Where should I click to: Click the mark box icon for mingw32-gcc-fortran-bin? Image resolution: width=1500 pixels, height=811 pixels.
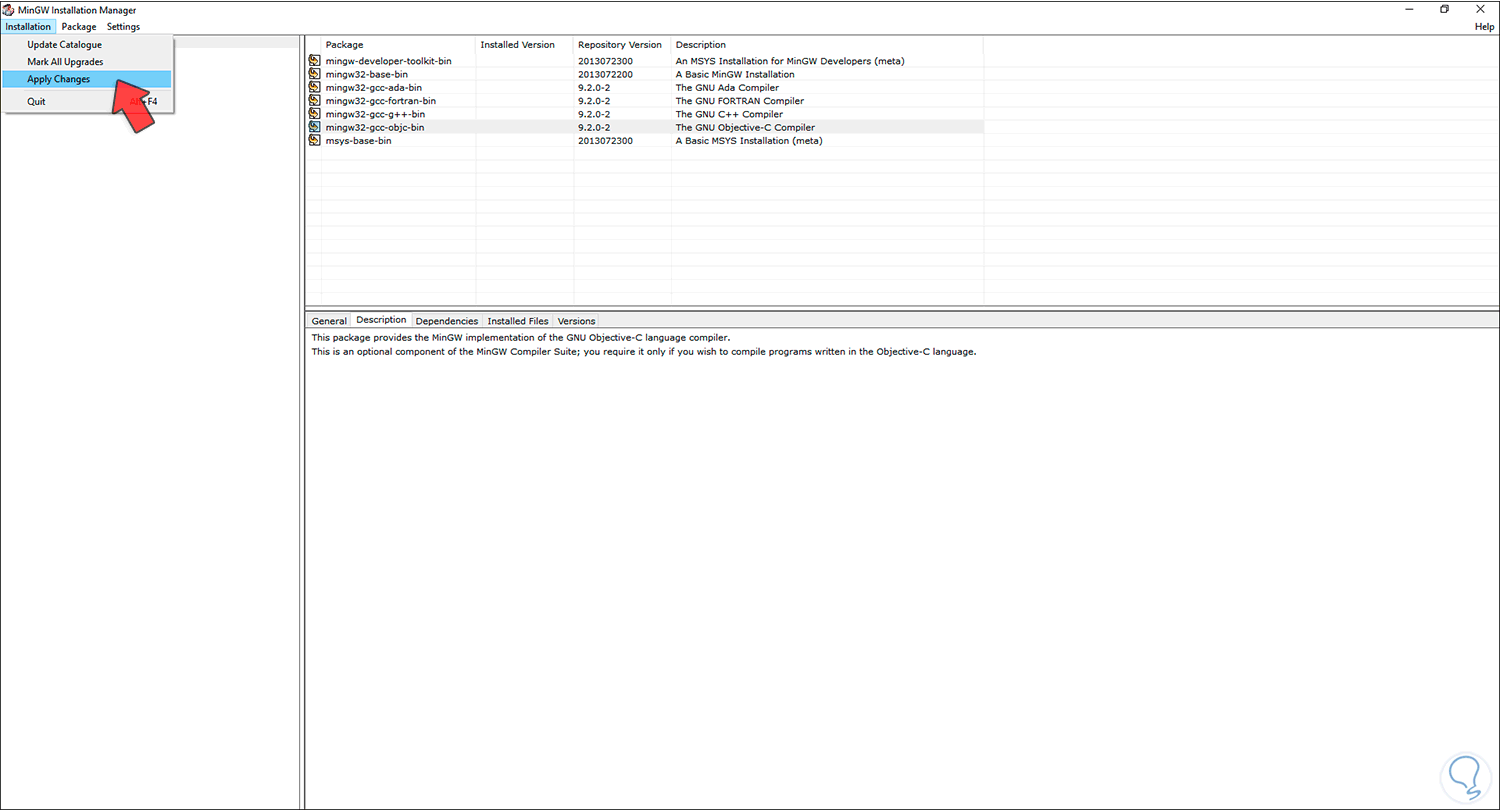tap(314, 100)
